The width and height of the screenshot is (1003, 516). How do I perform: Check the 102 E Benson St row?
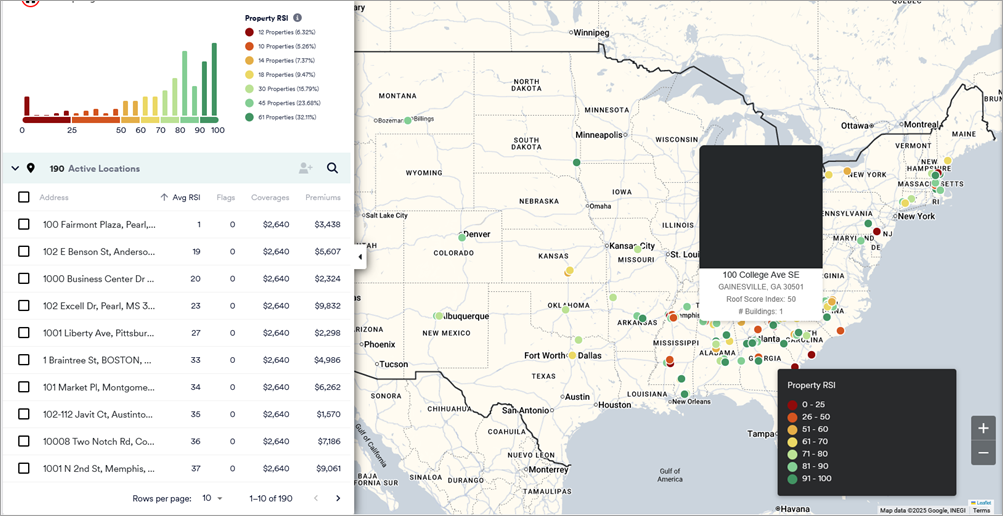(24, 251)
